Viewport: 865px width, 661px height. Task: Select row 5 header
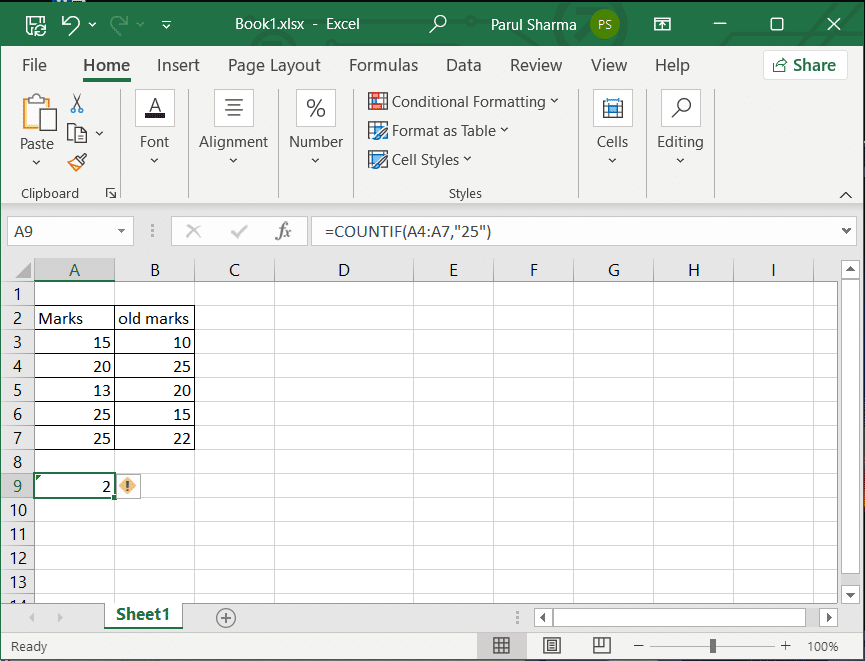18,390
